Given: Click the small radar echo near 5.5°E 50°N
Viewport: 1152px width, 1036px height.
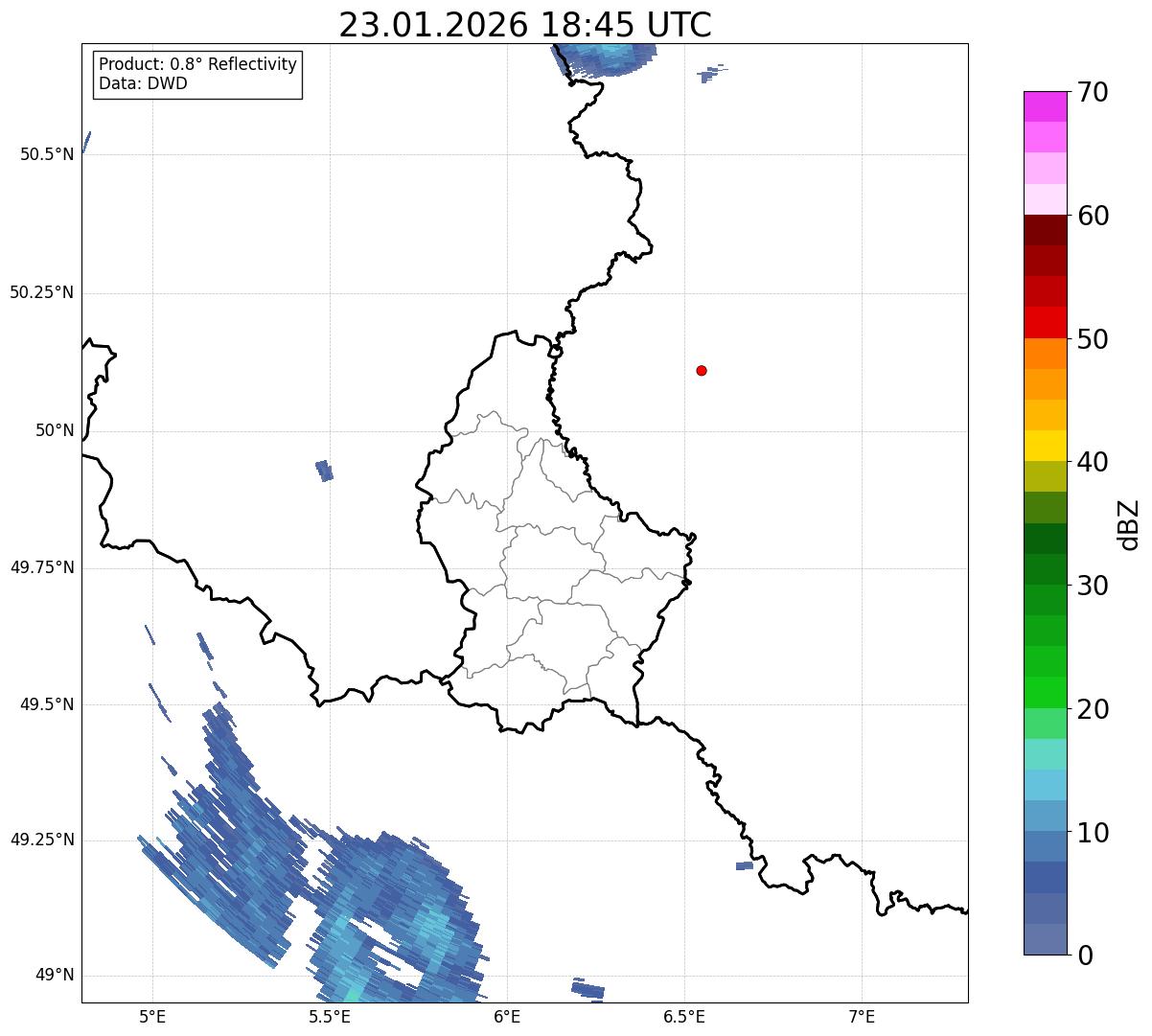Looking at the screenshot, I should 325,470.
